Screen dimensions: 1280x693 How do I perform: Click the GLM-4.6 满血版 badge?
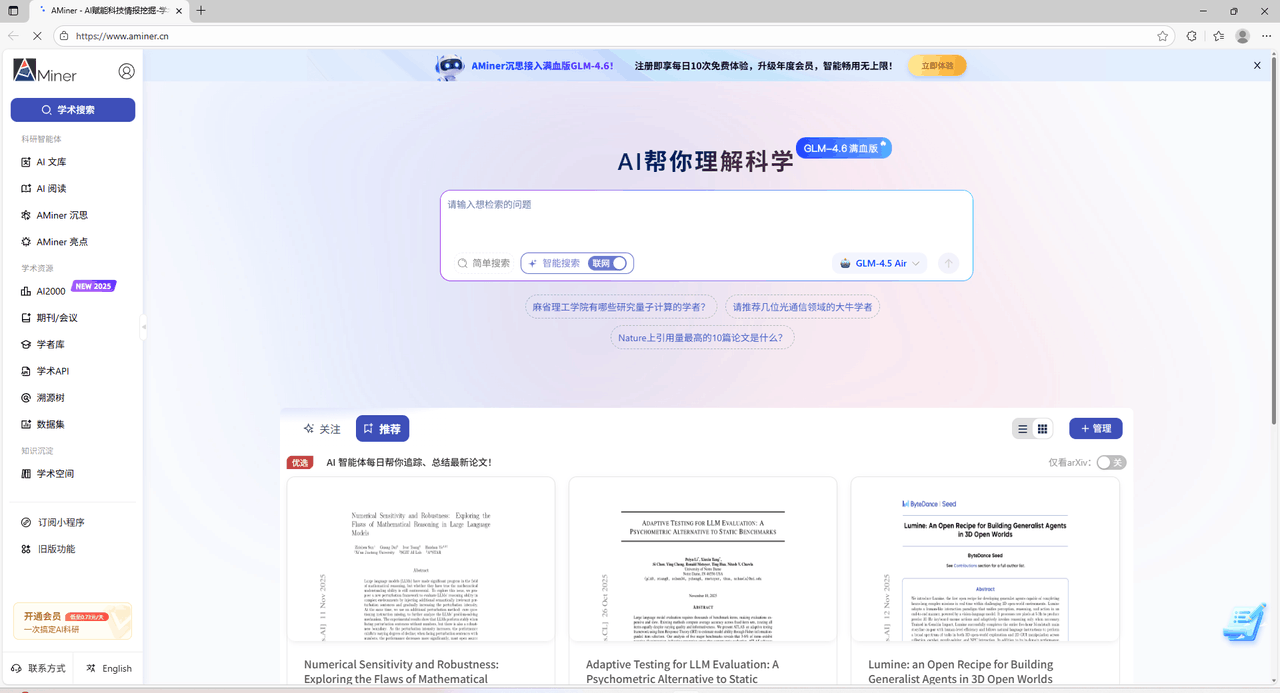(x=843, y=148)
